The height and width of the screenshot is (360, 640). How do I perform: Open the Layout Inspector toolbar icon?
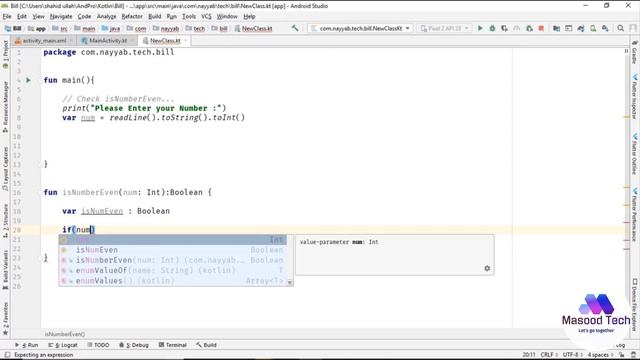point(569,28)
